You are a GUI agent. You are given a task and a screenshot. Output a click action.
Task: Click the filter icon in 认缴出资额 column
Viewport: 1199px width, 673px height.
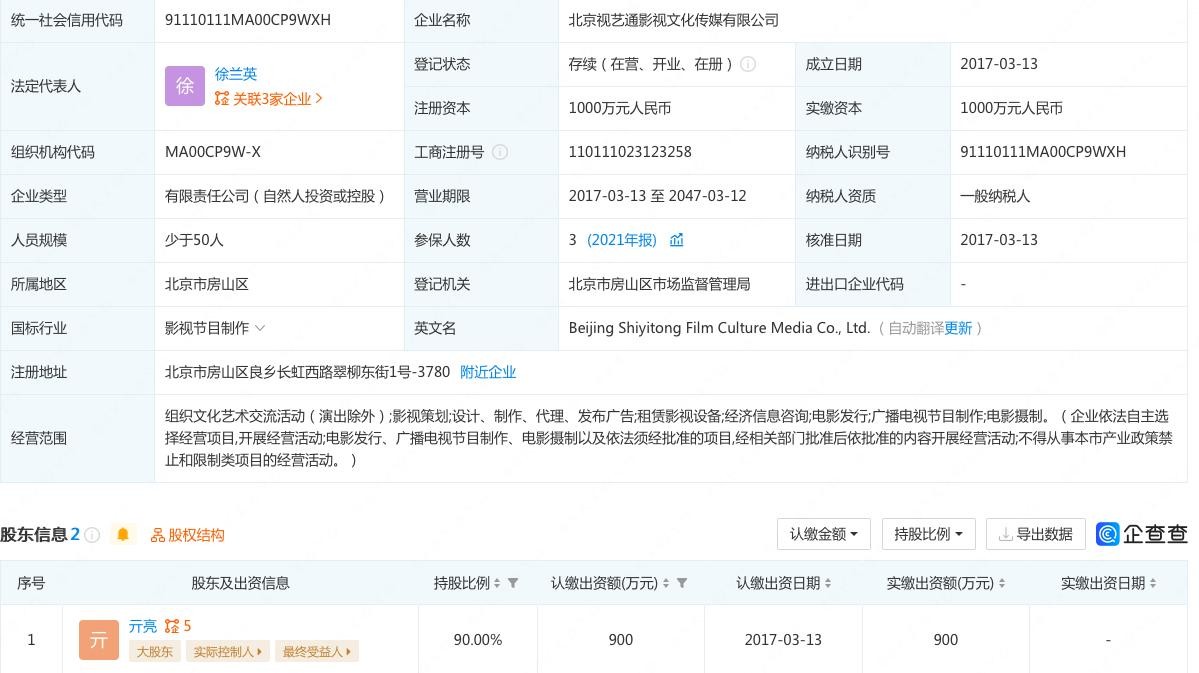pyautogui.click(x=682, y=583)
